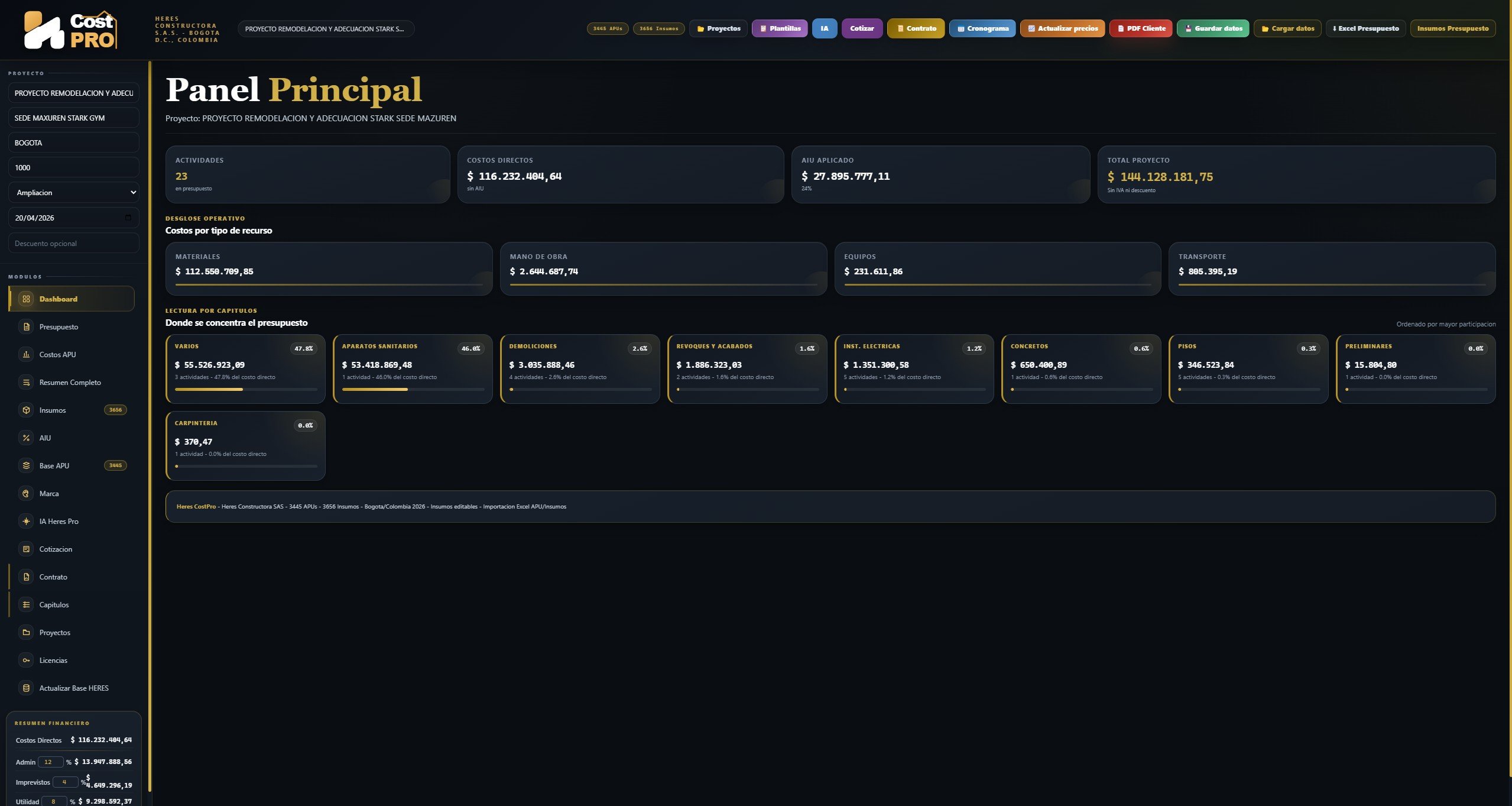This screenshot has width=1512, height=806.
Task: Click the Costos APU chart icon
Action: click(26, 355)
